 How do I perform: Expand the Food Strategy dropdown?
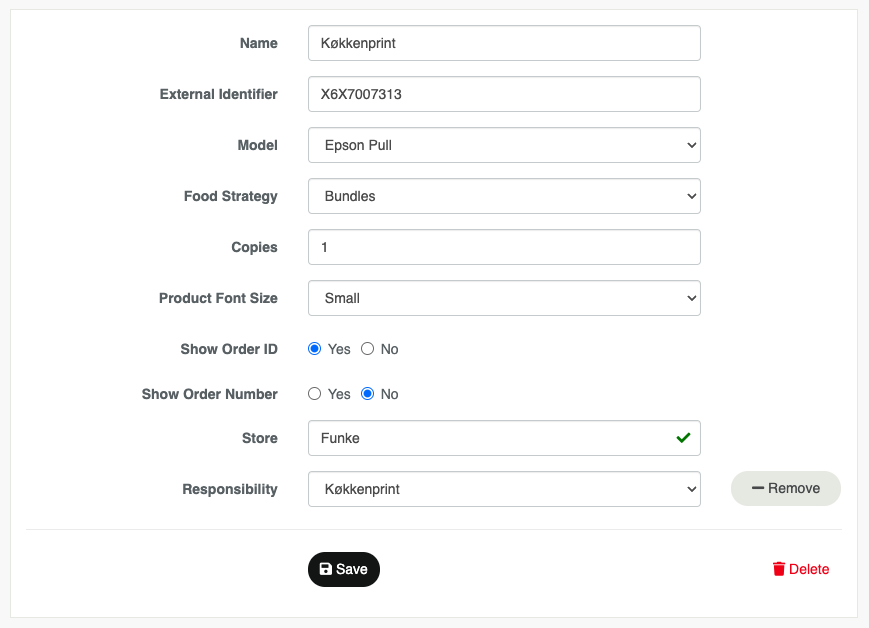coord(504,196)
